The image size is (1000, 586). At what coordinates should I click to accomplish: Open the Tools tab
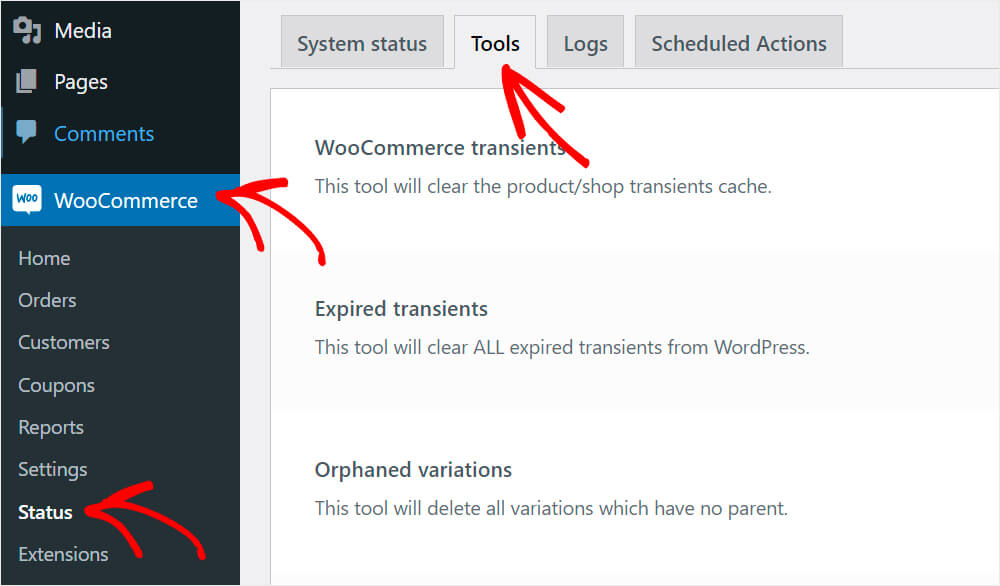[495, 43]
